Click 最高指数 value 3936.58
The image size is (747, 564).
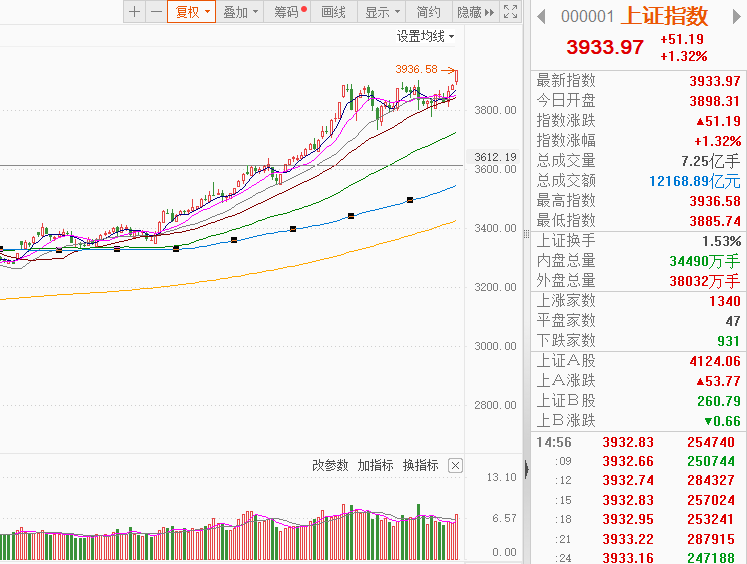tap(715, 201)
